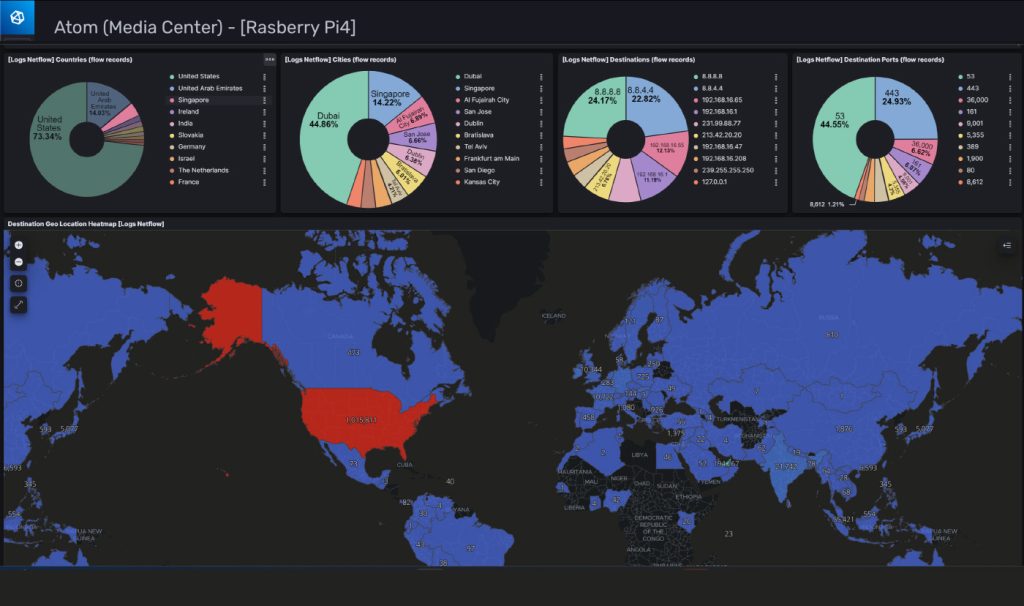Toggle the map layers legend panel

click(x=1007, y=245)
